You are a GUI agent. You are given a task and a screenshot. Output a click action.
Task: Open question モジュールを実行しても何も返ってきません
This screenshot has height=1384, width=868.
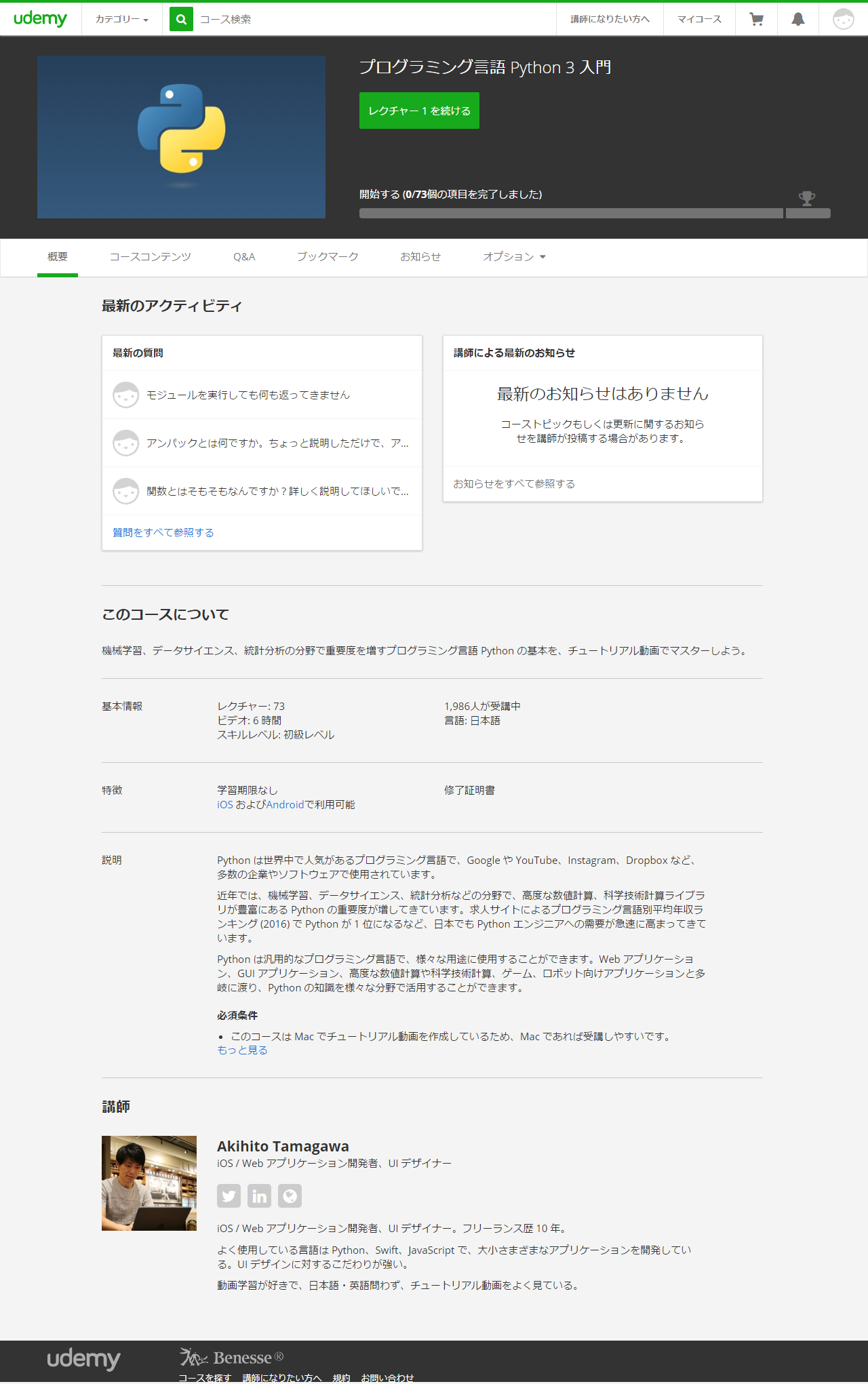248,395
